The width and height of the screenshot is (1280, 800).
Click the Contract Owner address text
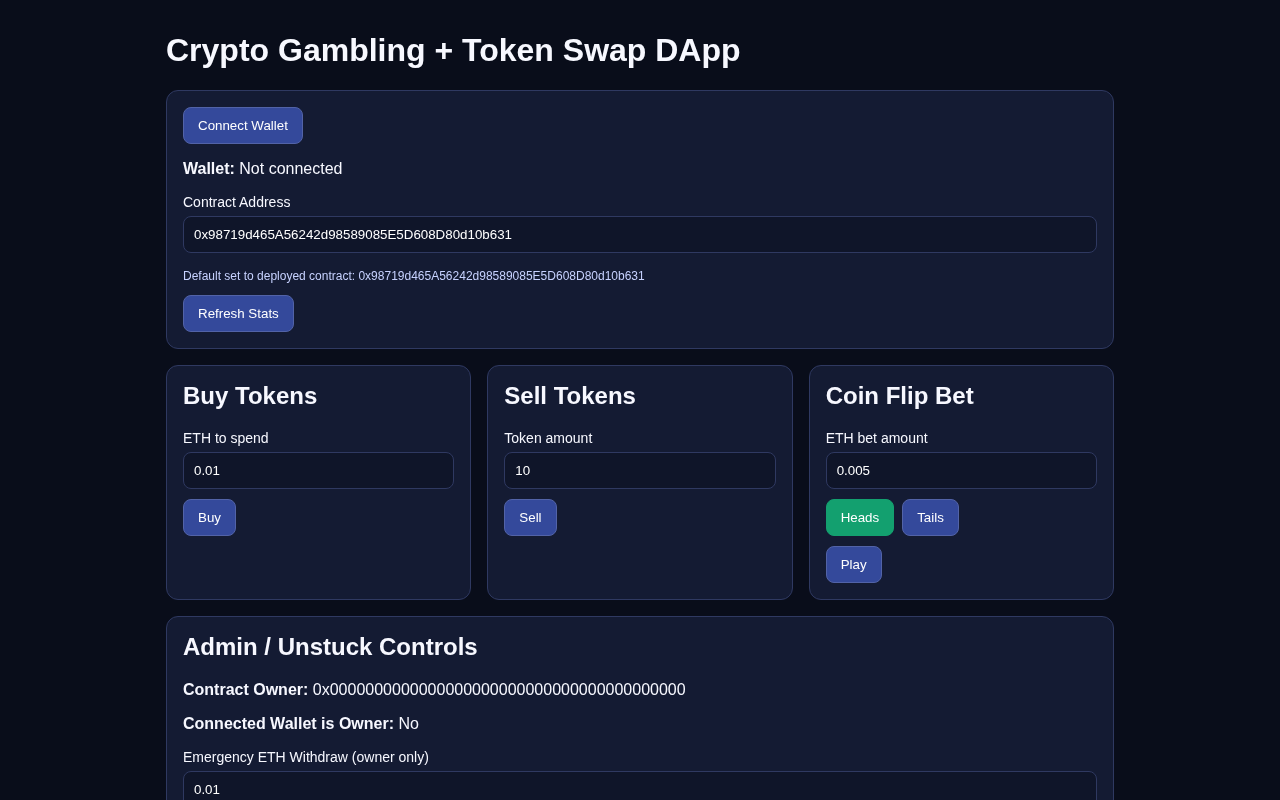(498, 690)
